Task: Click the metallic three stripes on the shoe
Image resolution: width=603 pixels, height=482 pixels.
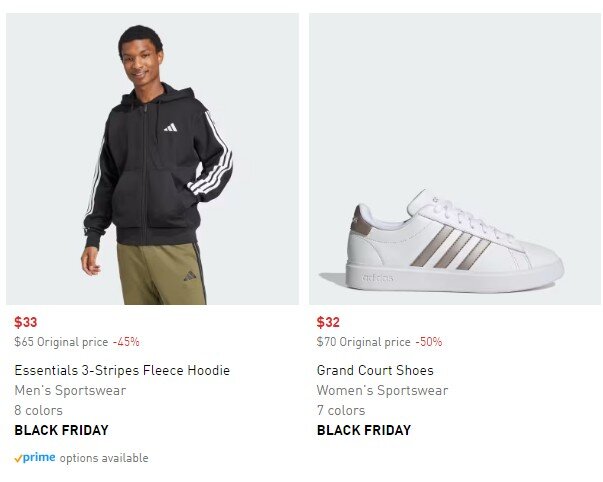Action: [451, 246]
